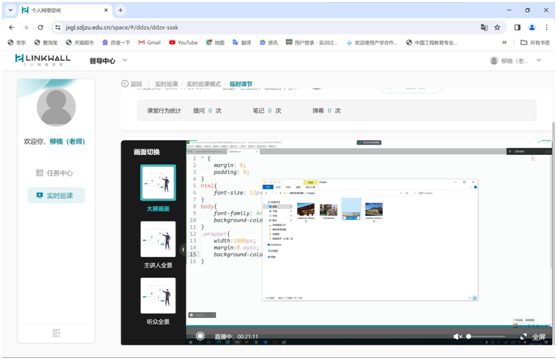Switch to the 主讲人全景 view thumbnail

click(x=158, y=239)
